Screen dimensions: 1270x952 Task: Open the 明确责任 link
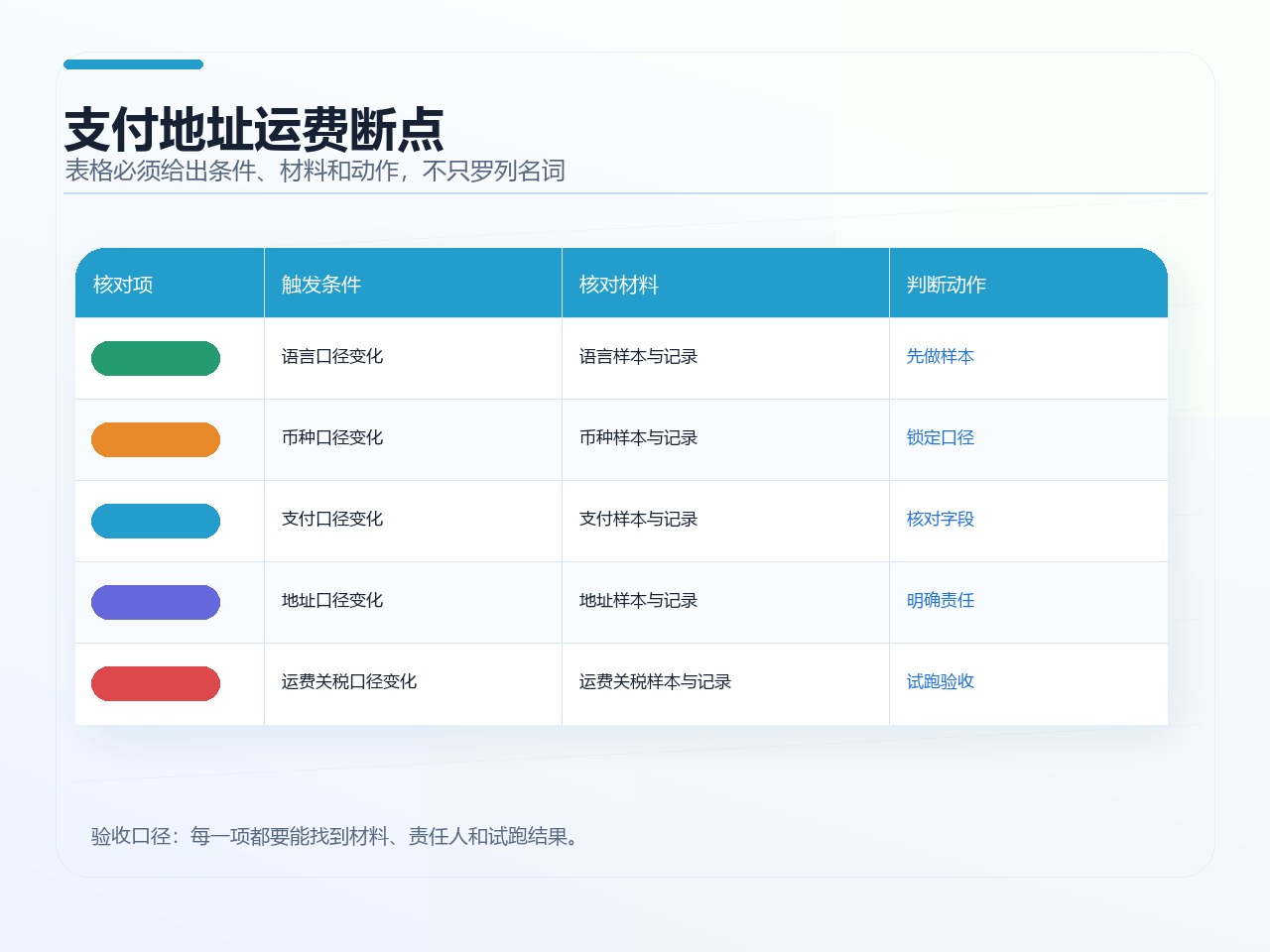click(x=941, y=600)
